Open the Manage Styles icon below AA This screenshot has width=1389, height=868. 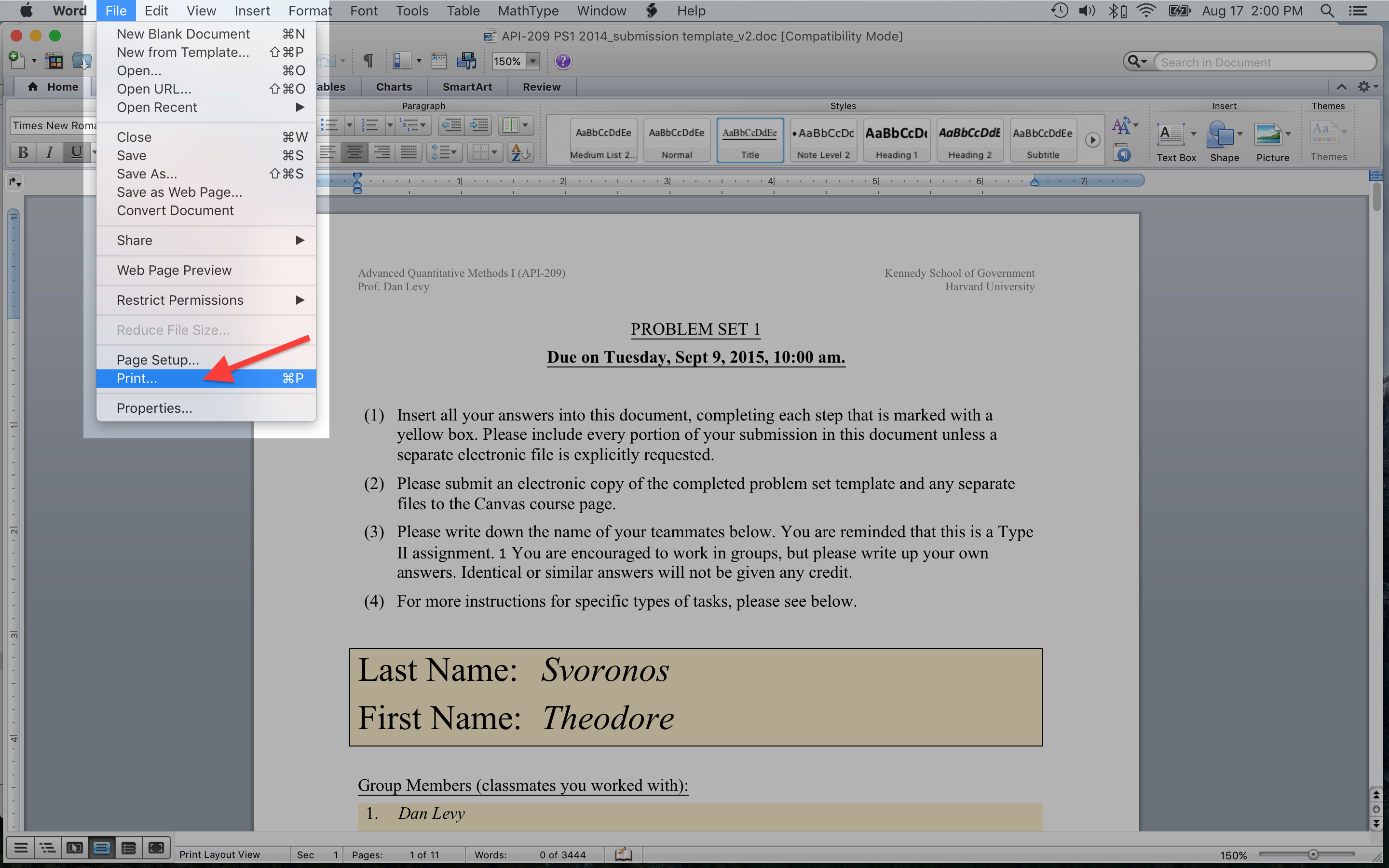click(x=1122, y=154)
